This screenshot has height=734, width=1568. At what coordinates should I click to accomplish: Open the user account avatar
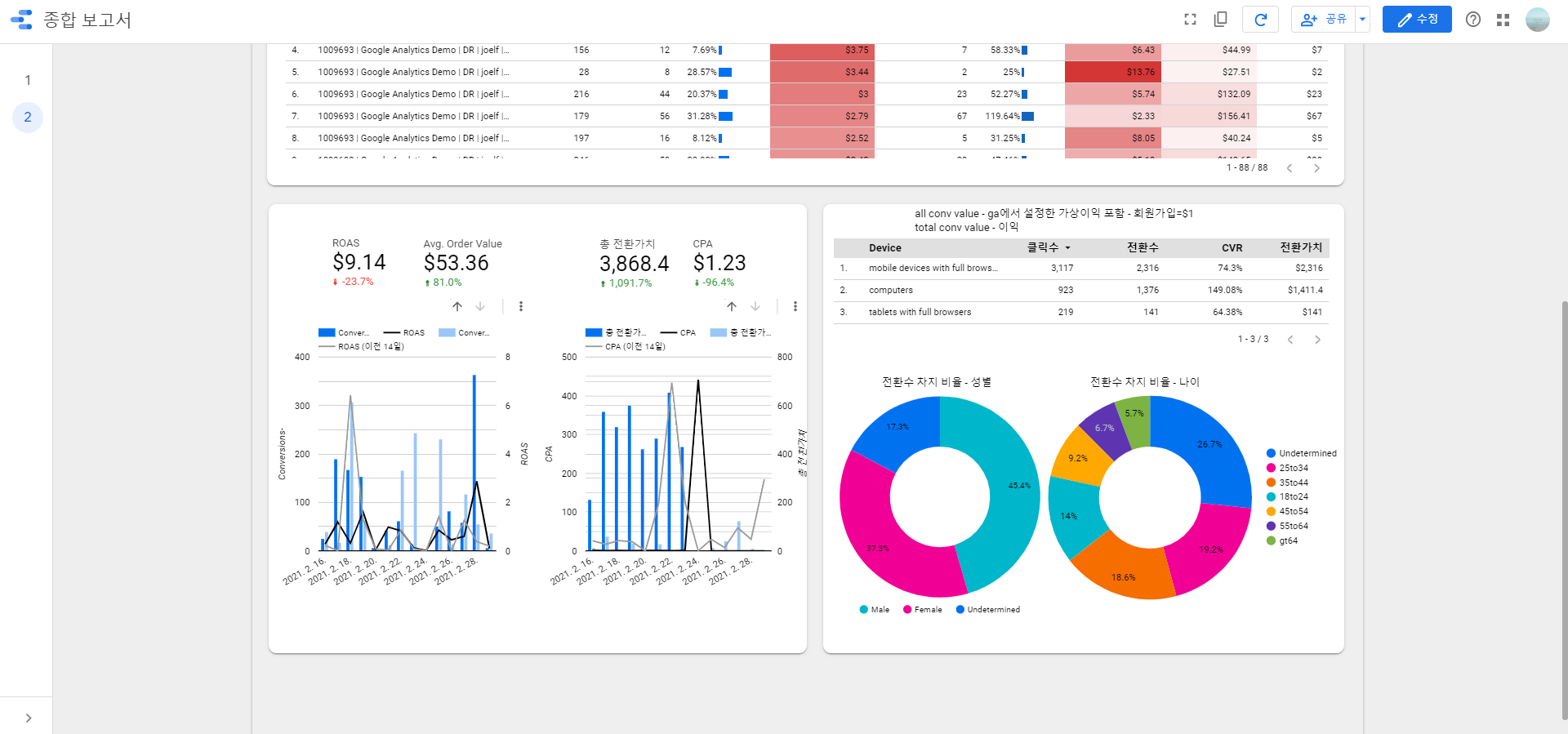point(1538,20)
